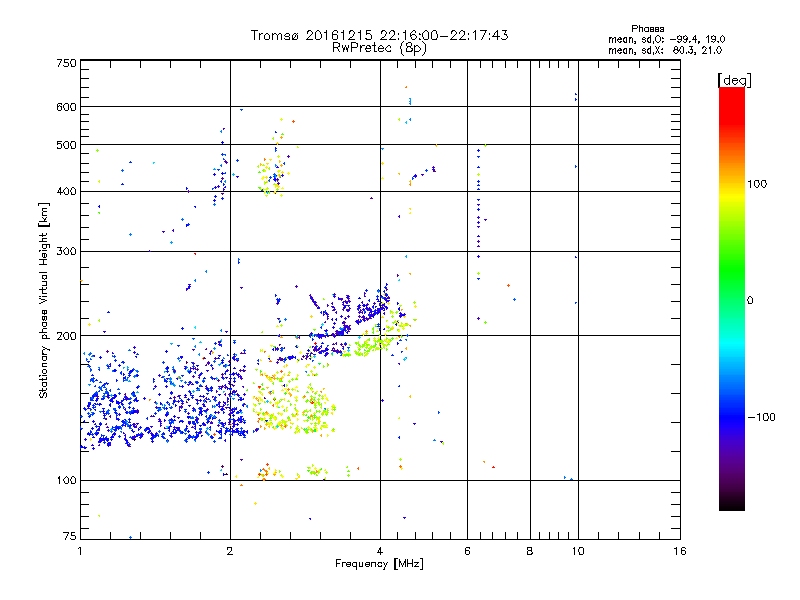The height and width of the screenshot is (600, 800).
Task: Click the '[deg]' colorbar unit label
Action: pos(734,80)
